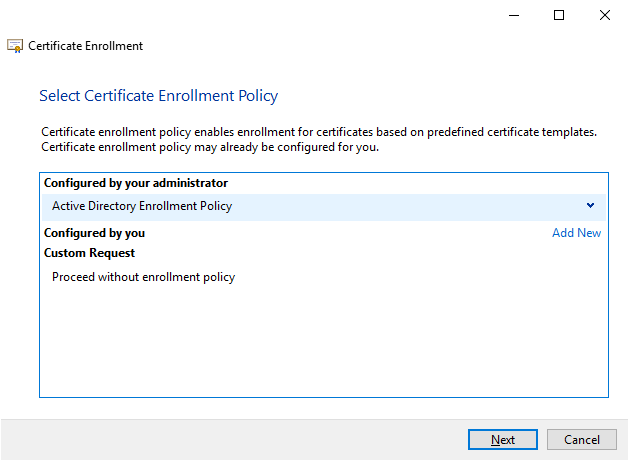Click the Next button
The width and height of the screenshot is (629, 461).
coord(503,439)
